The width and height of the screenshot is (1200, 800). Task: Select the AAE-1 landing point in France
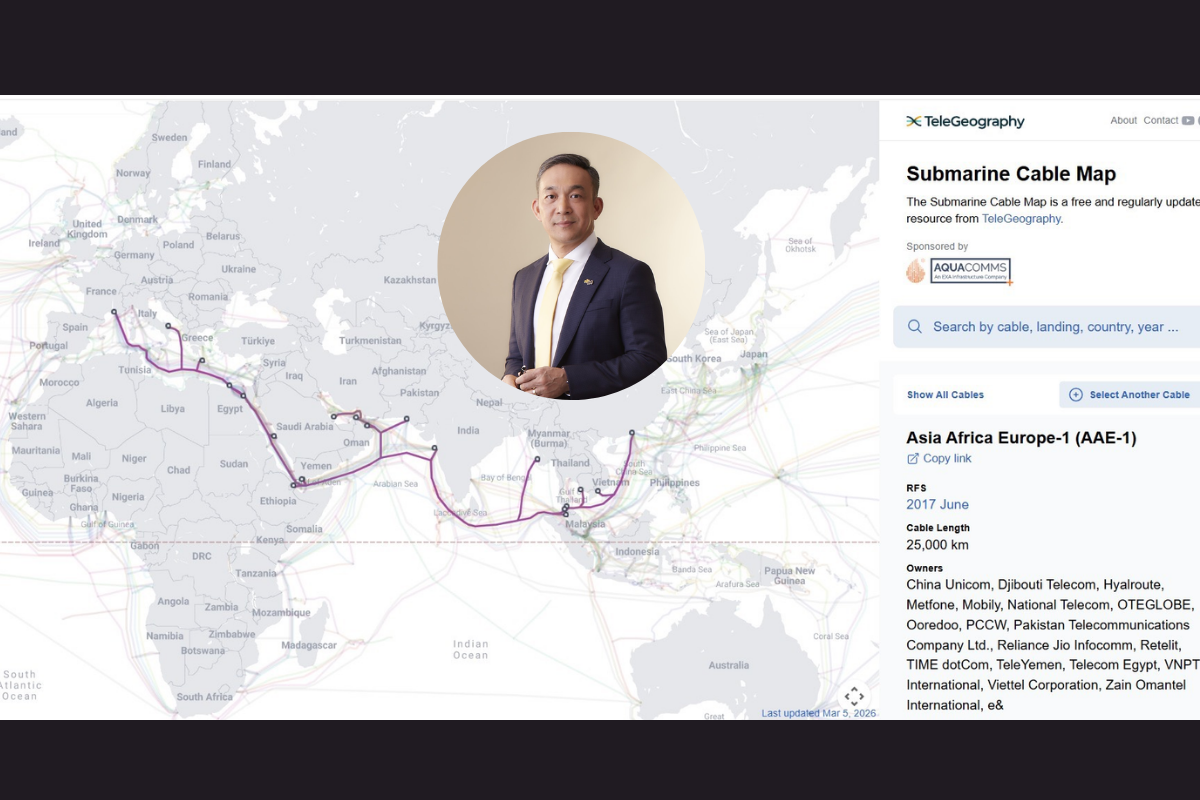114,312
